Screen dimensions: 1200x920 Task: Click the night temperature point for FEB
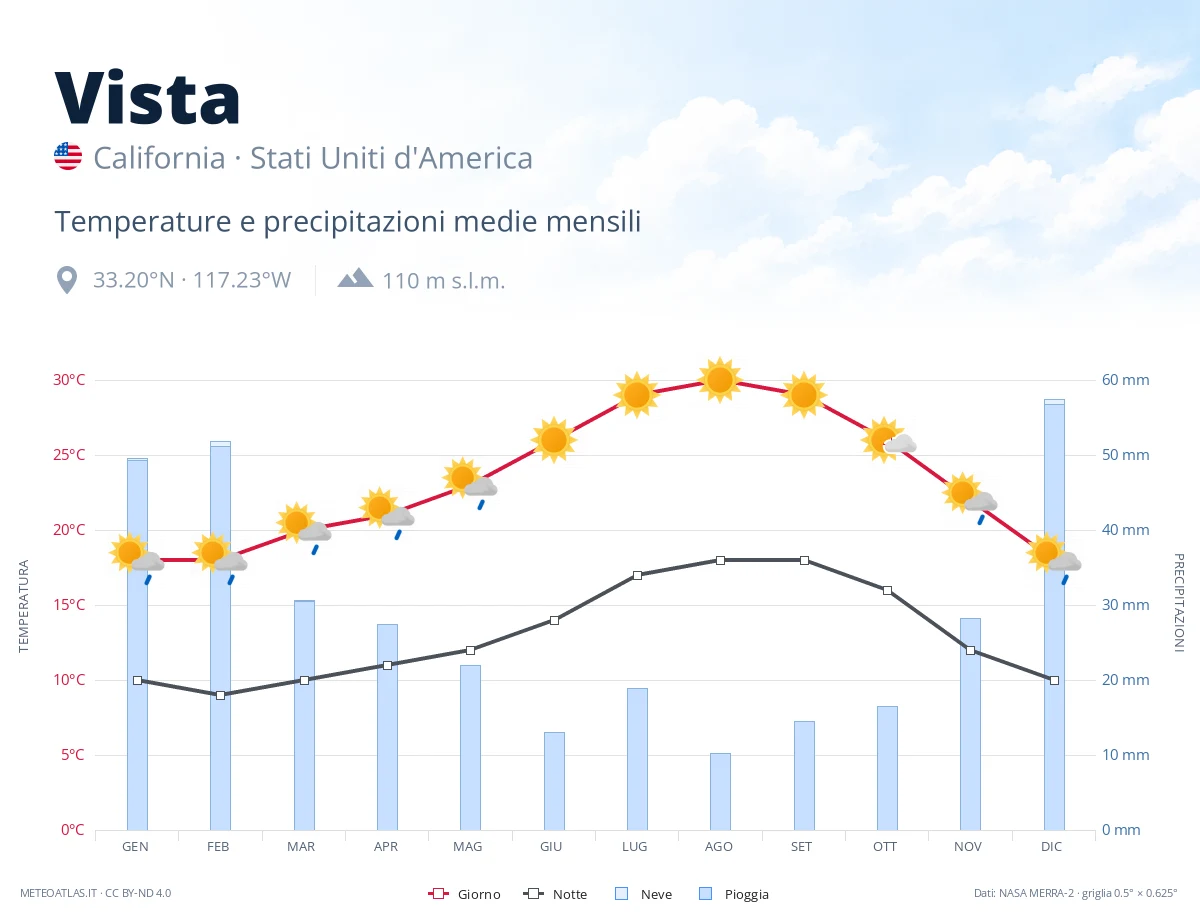click(220, 695)
